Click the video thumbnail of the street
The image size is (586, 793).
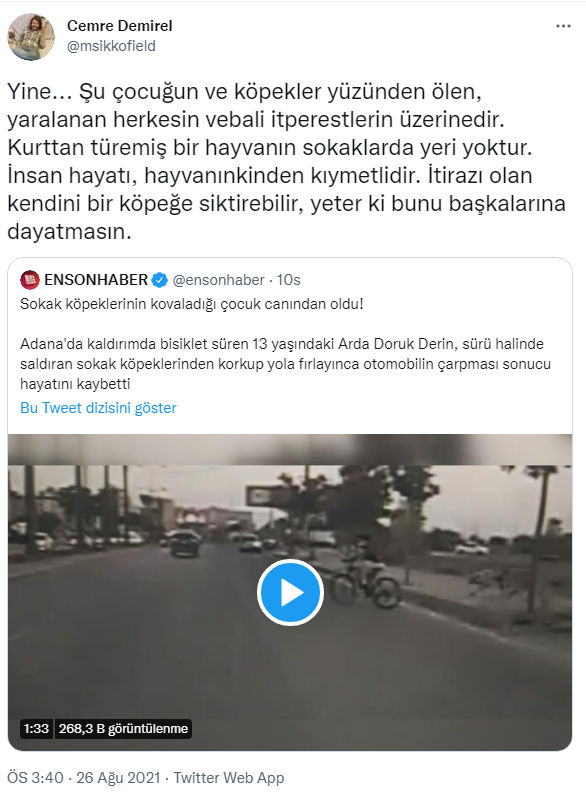coord(290,592)
